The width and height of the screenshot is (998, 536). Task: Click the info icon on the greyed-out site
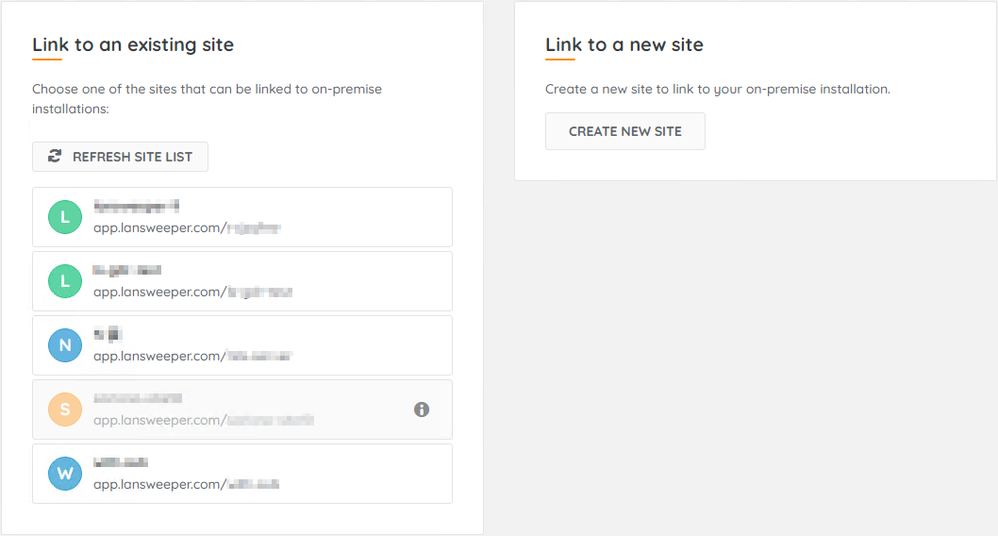422,409
